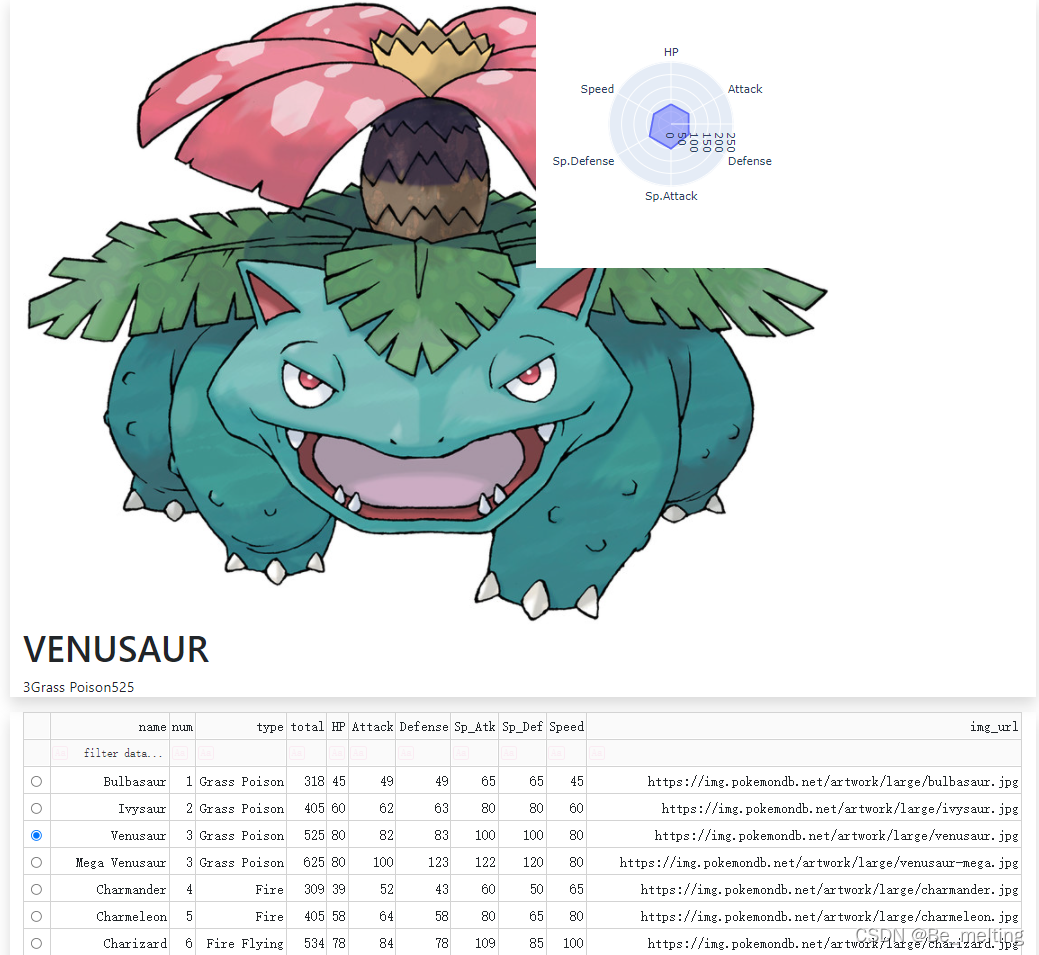The width and height of the screenshot is (1039, 955).
Task: Click the venusaur-mega.jpg image URL cell
Action: tap(804, 862)
